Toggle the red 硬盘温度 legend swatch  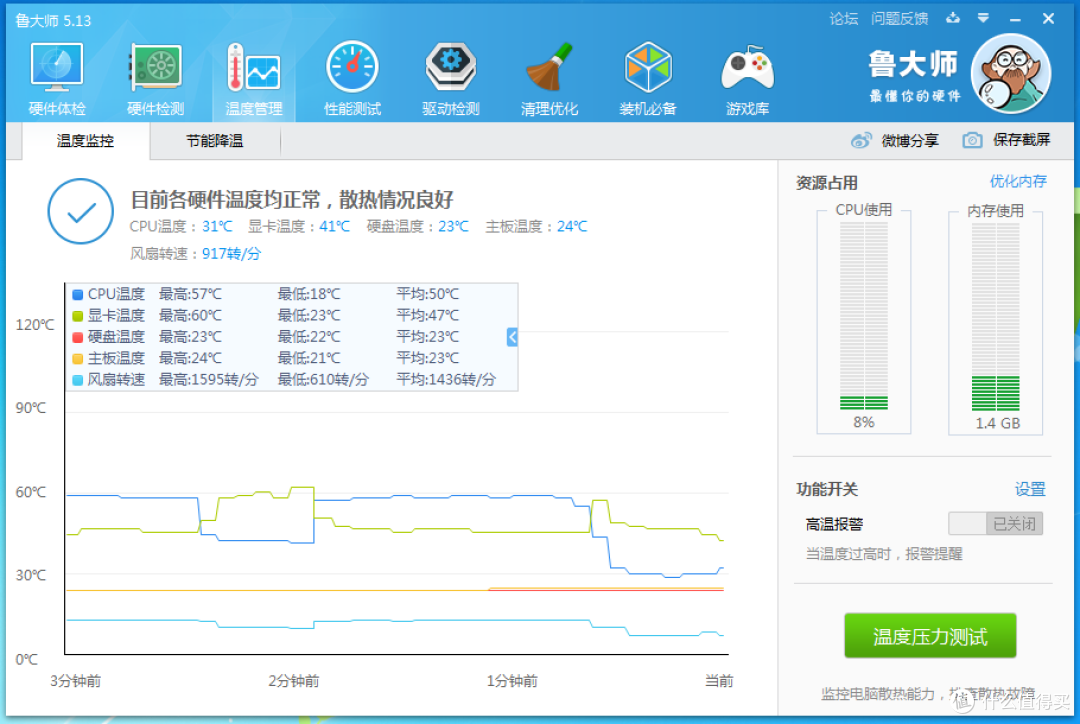pyautogui.click(x=77, y=338)
